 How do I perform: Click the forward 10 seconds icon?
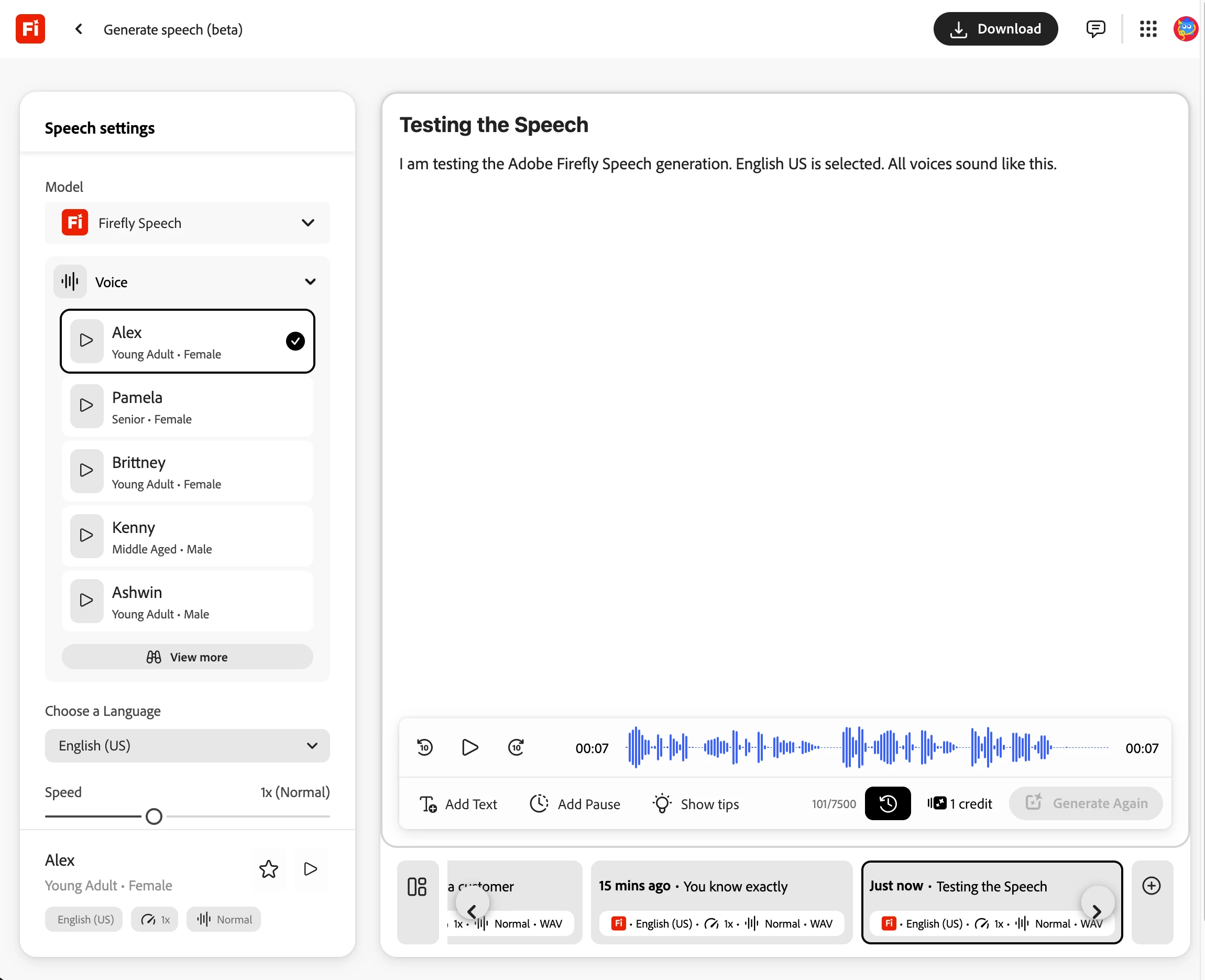[516, 747]
